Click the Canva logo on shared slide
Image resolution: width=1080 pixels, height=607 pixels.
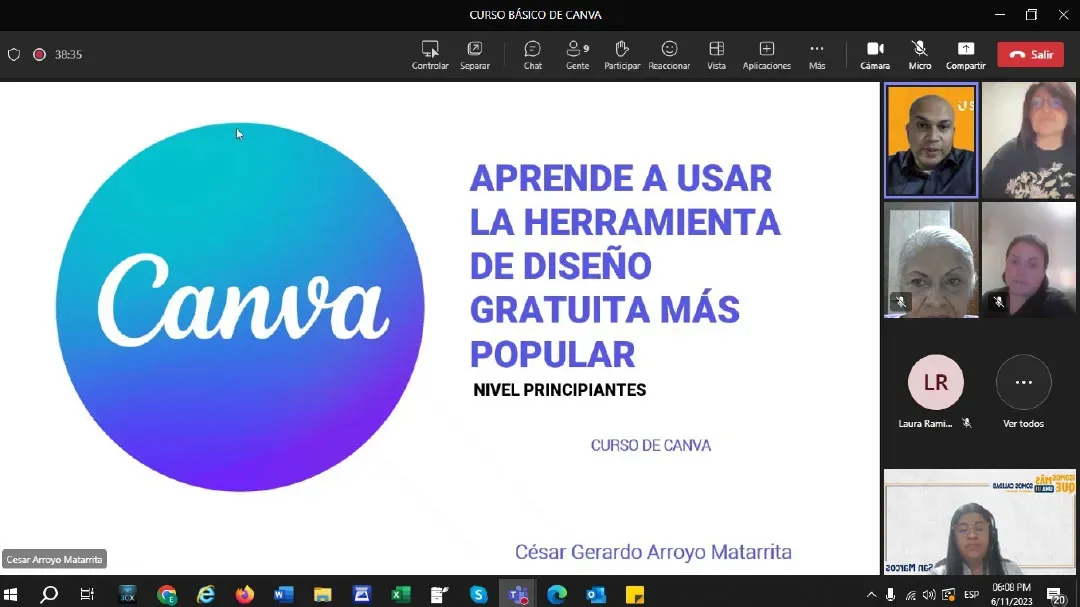(x=240, y=307)
